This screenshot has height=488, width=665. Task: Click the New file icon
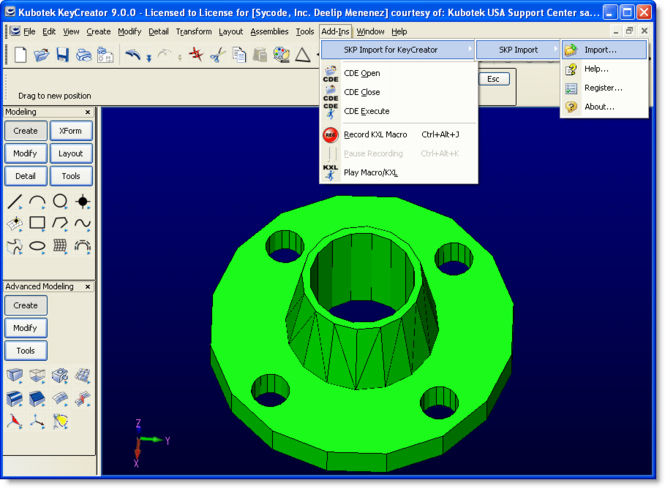pyautogui.click(x=20, y=55)
